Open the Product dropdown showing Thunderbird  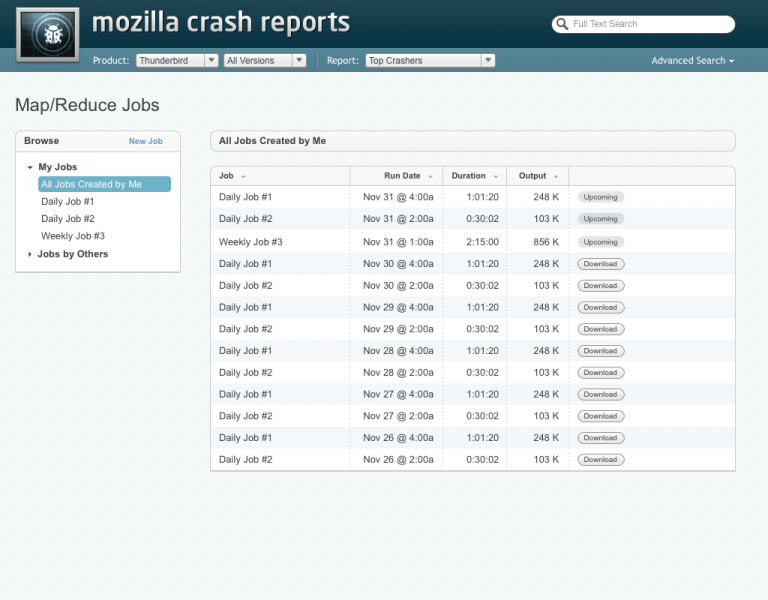point(177,60)
